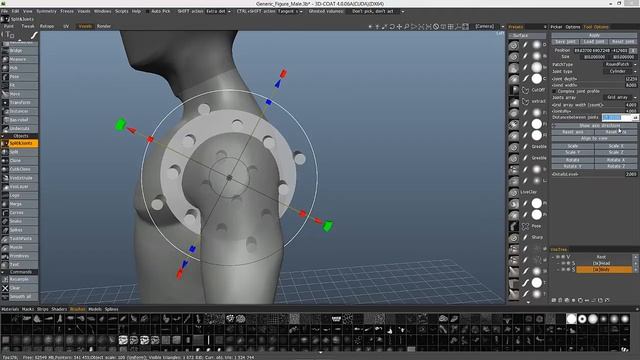Switch to the Shaders panel tab
Image resolution: width=640 pixels, height=360 pixels.
point(59,309)
